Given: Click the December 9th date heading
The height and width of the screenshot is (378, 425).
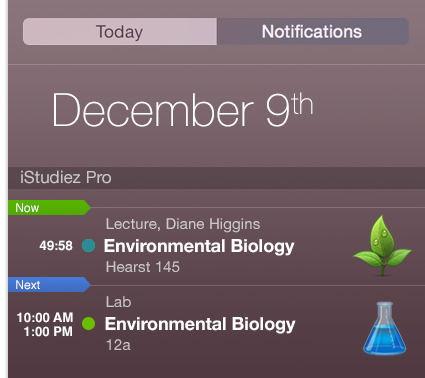Looking at the screenshot, I should tap(183, 110).
